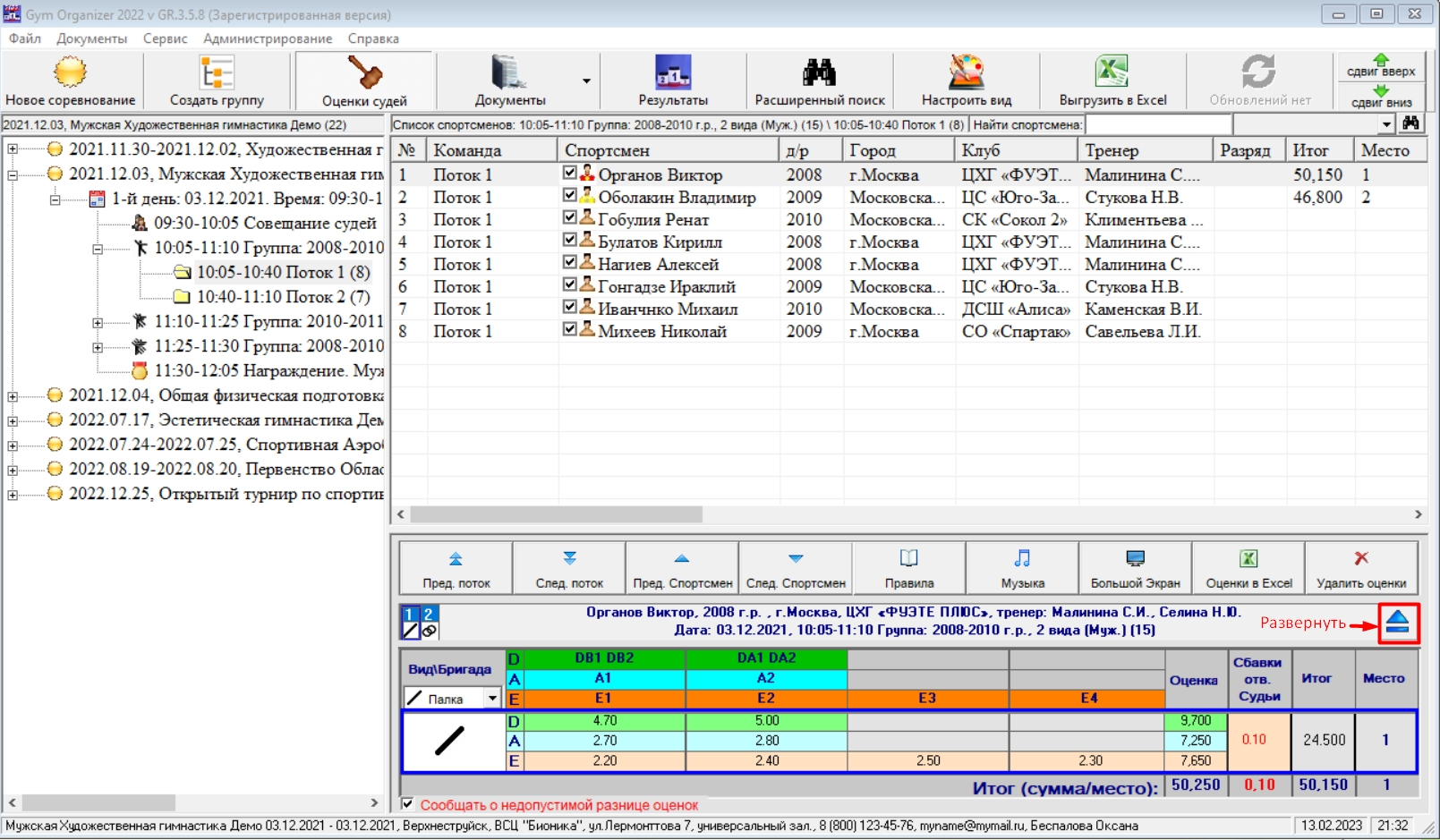This screenshot has height=840, width=1440.
Task: Open Большой Экран monitor icon
Action: (1135, 559)
